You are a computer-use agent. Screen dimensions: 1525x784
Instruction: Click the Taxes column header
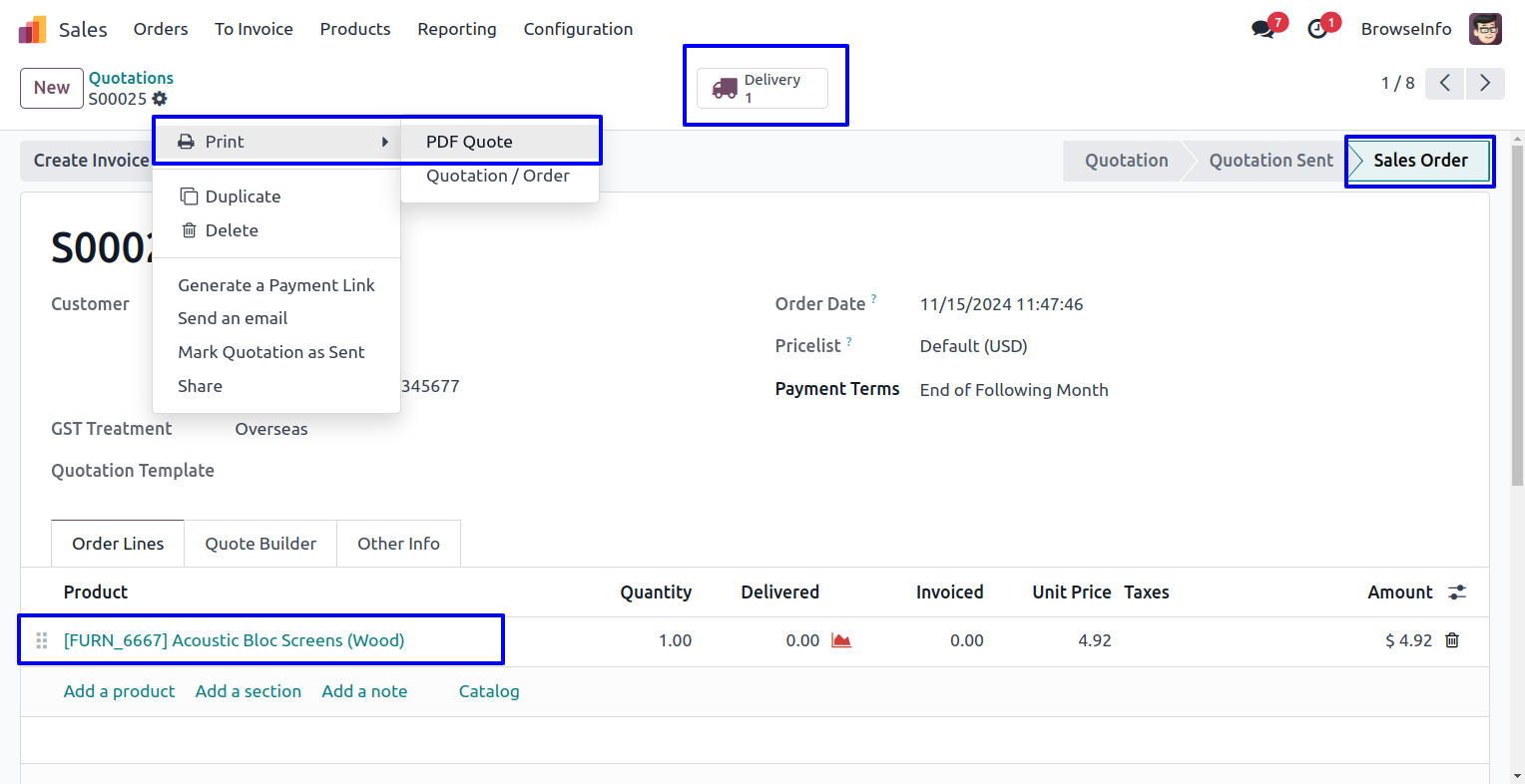coord(1147,592)
